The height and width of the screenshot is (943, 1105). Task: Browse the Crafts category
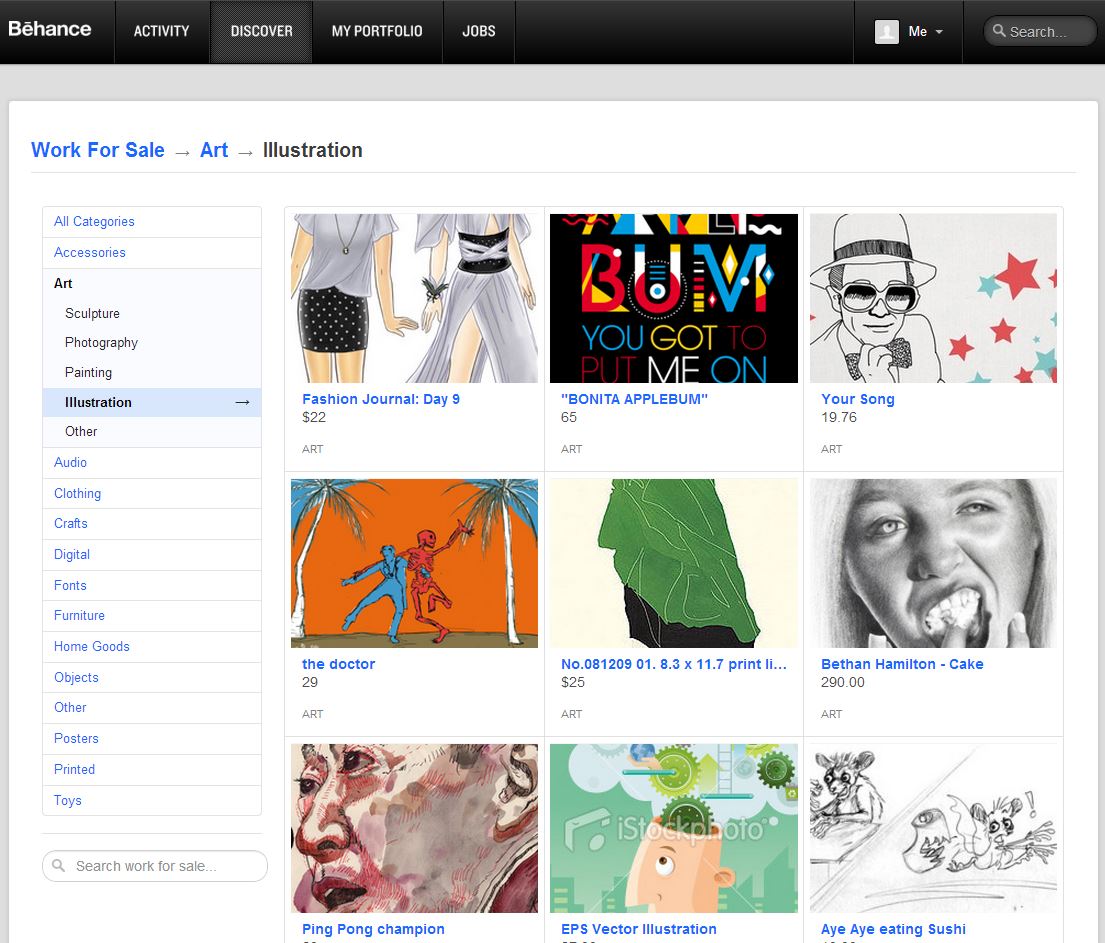point(152,524)
